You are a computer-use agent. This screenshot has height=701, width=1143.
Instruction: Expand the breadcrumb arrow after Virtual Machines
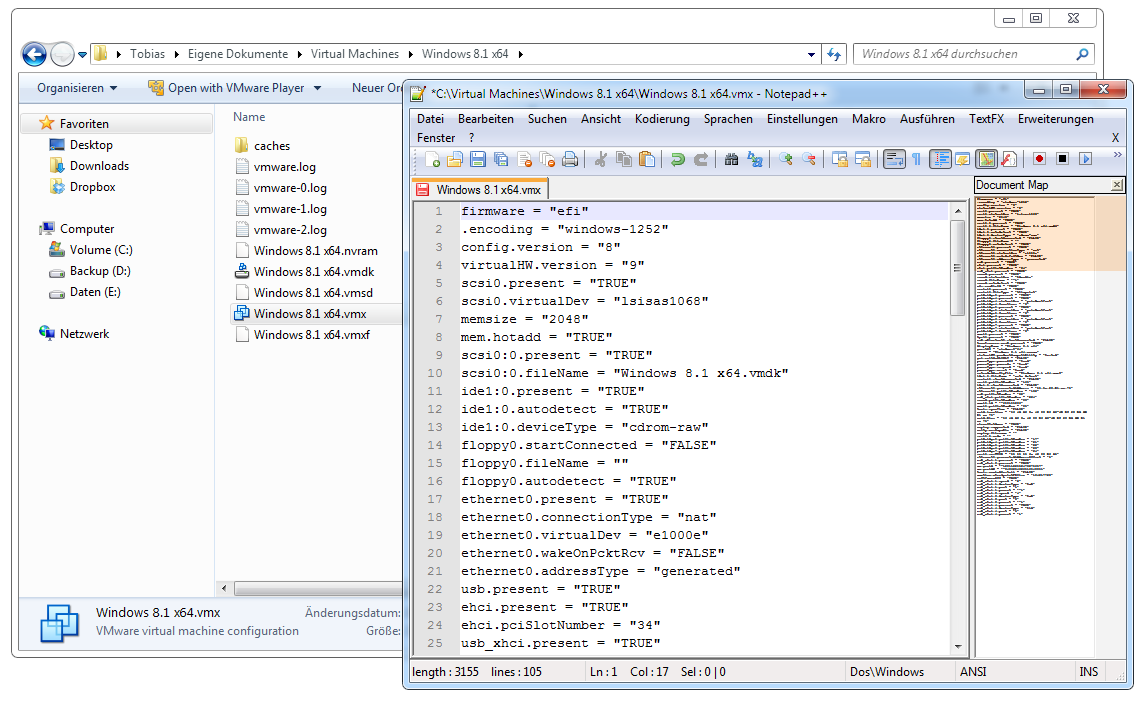pyautogui.click(x=410, y=55)
